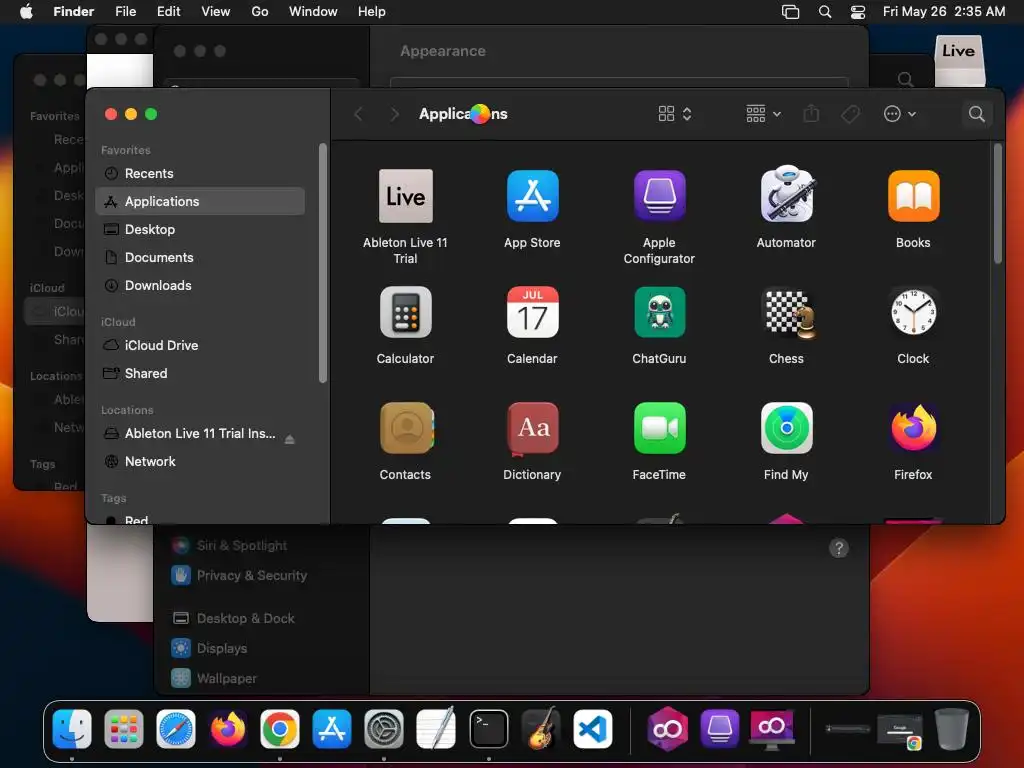Image resolution: width=1024 pixels, height=768 pixels.
Task: Select the Chess app icon
Action: [x=789, y=313]
